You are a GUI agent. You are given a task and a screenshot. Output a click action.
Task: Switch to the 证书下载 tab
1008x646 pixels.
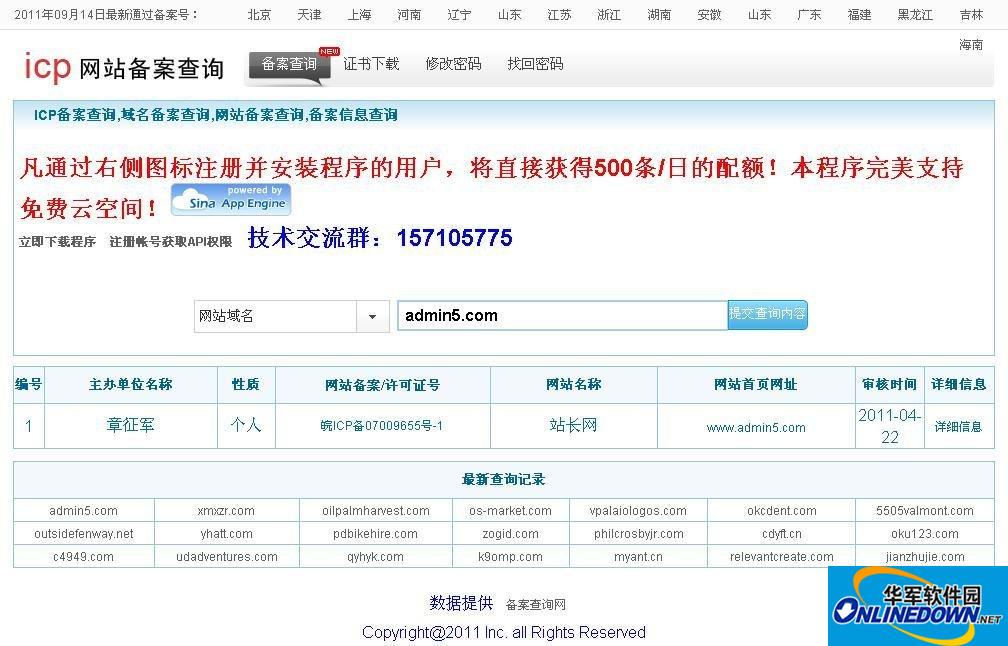(x=371, y=63)
